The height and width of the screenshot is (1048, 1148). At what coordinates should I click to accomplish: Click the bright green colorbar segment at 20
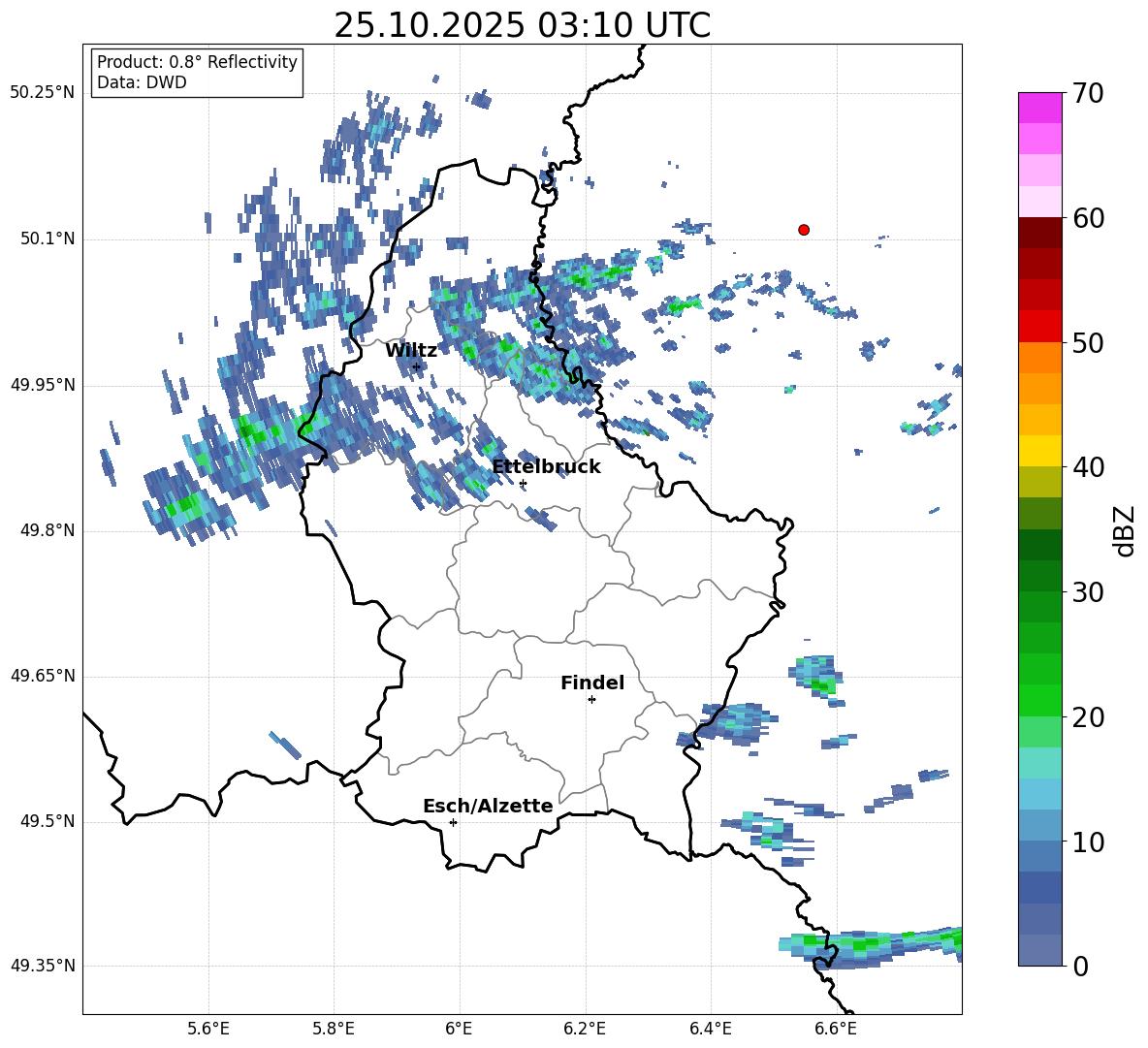1039,700
